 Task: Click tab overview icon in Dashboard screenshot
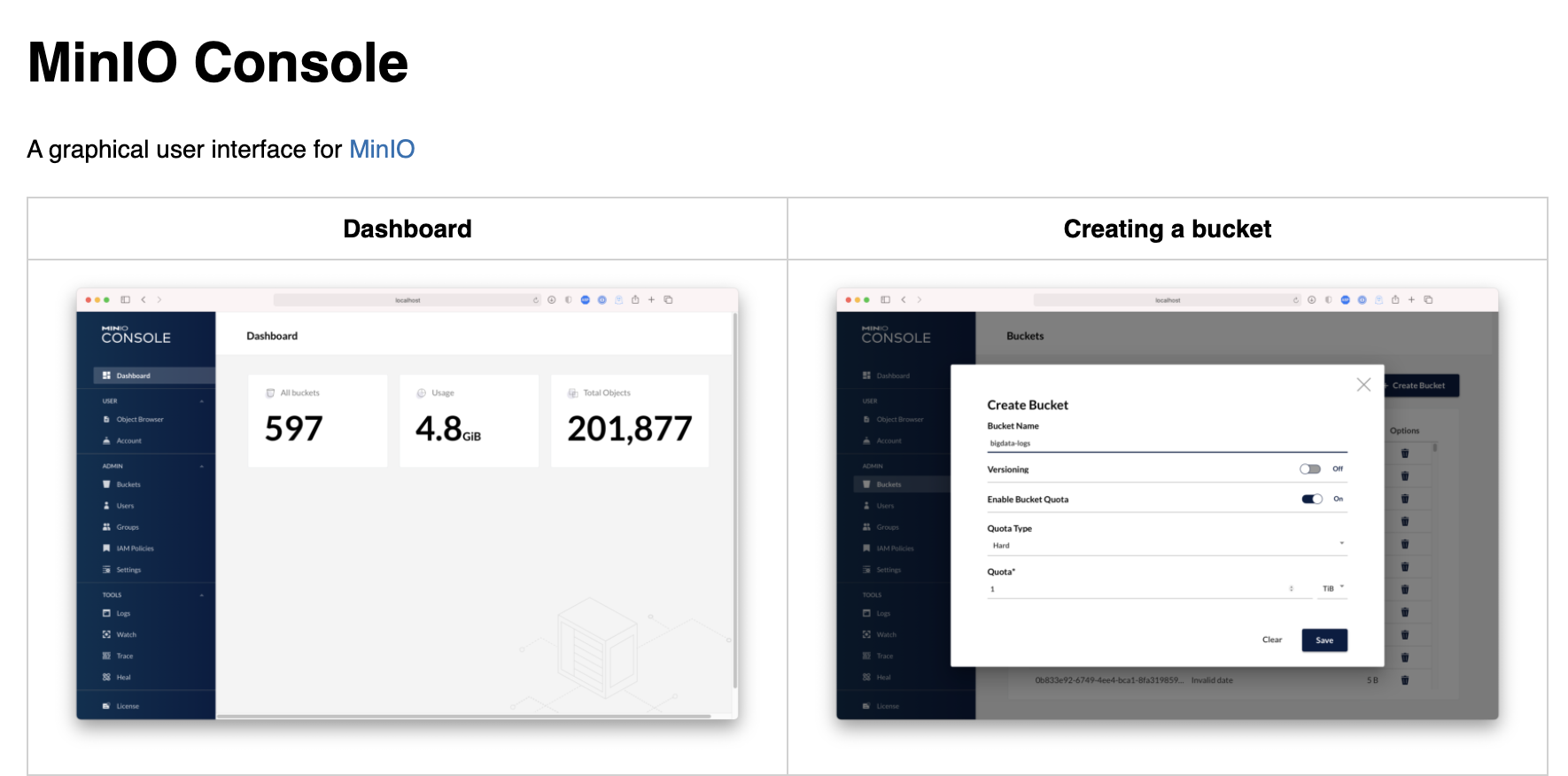(x=668, y=299)
